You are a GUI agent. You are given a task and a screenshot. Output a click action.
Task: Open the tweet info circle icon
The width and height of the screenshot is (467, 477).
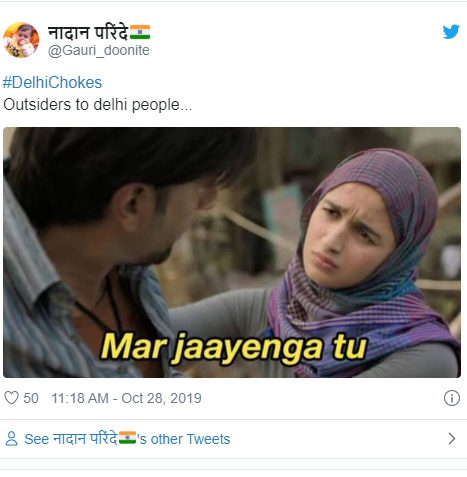pos(452,398)
